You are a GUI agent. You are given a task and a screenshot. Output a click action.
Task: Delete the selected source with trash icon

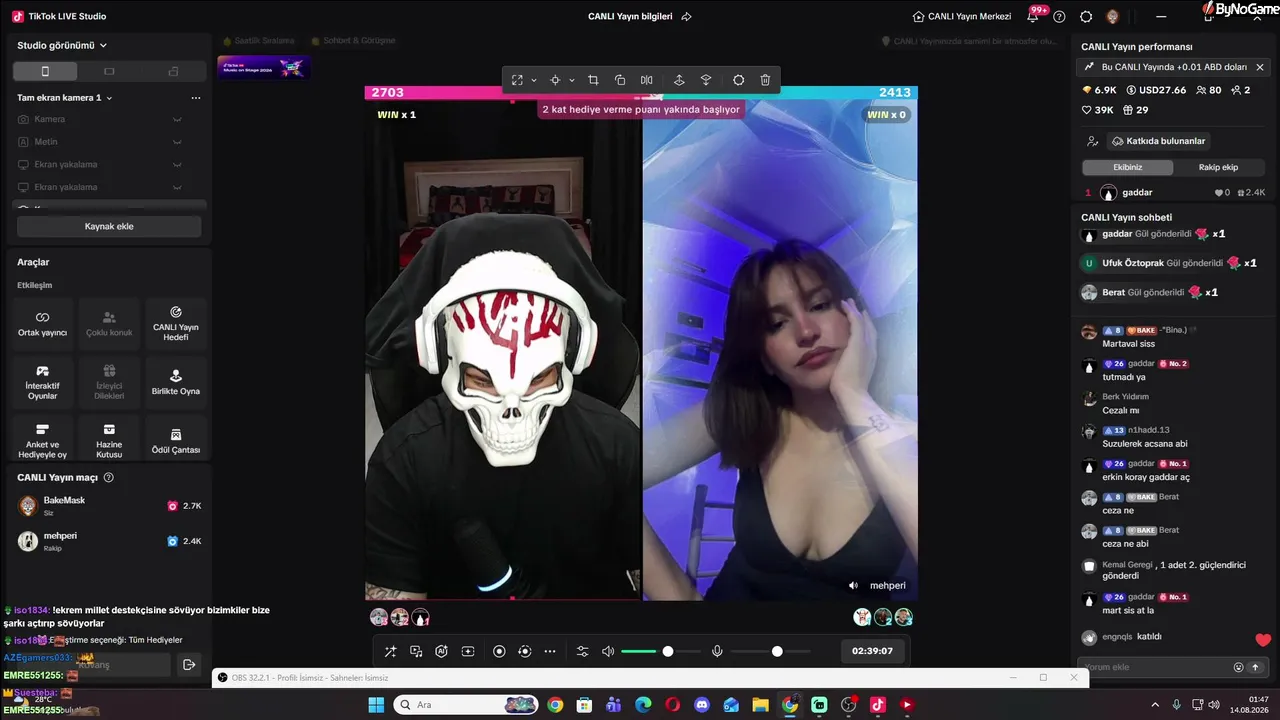click(765, 80)
